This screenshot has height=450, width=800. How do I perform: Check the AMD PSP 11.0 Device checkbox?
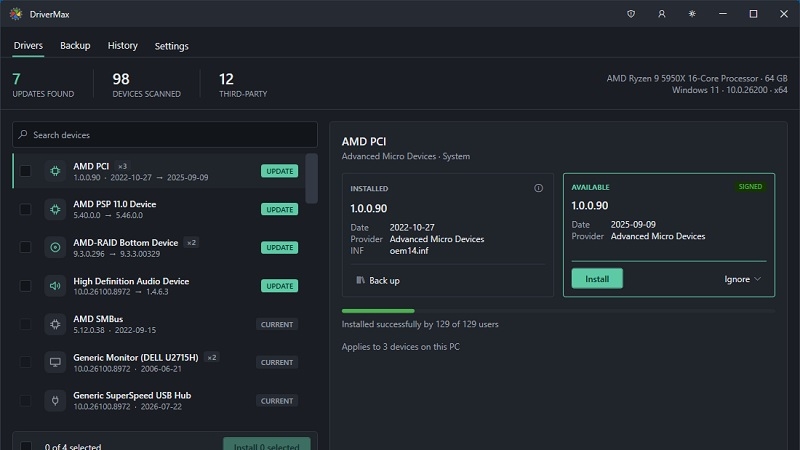tap(25, 209)
